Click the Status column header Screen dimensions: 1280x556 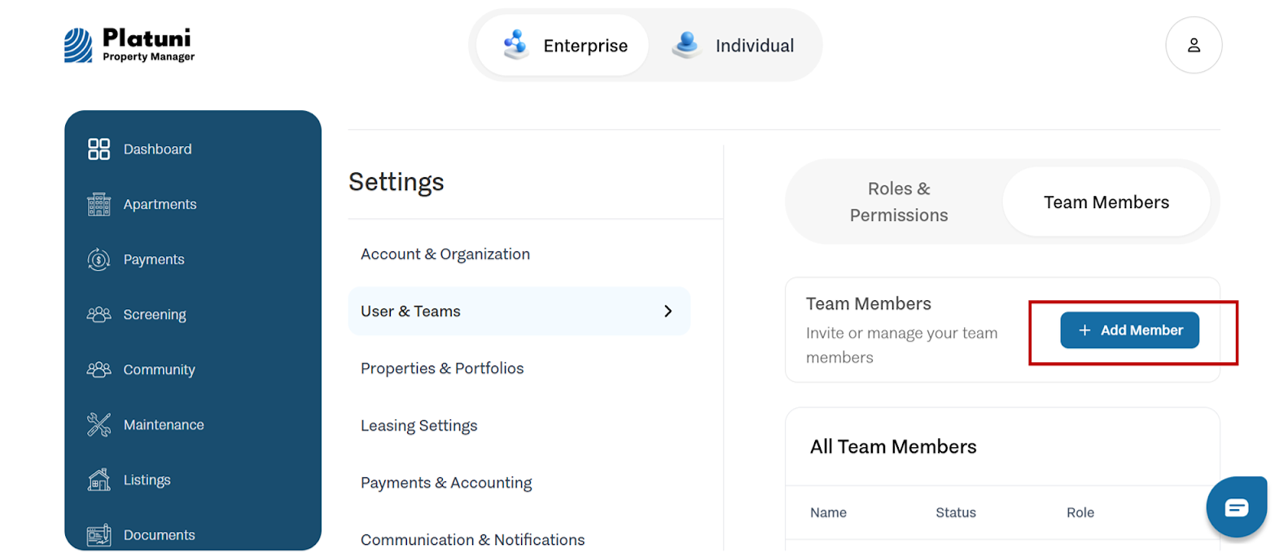coord(955,512)
